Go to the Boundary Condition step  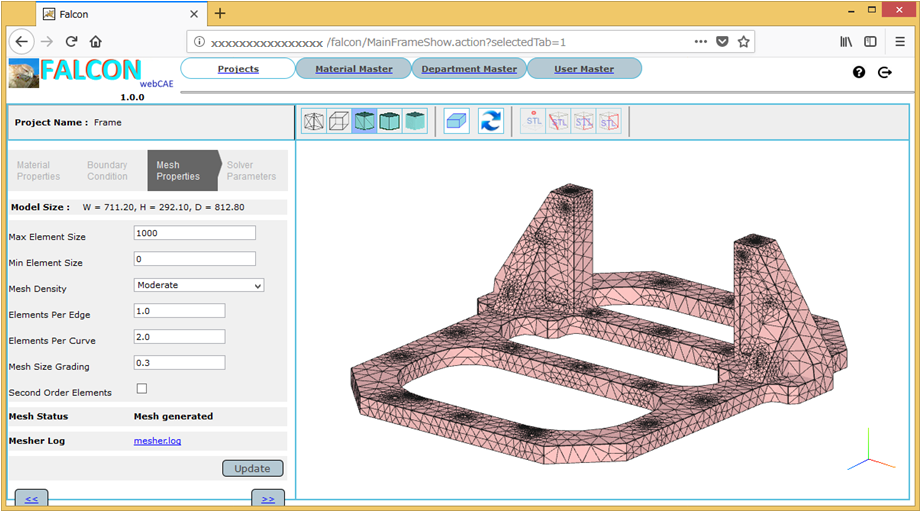(107, 171)
